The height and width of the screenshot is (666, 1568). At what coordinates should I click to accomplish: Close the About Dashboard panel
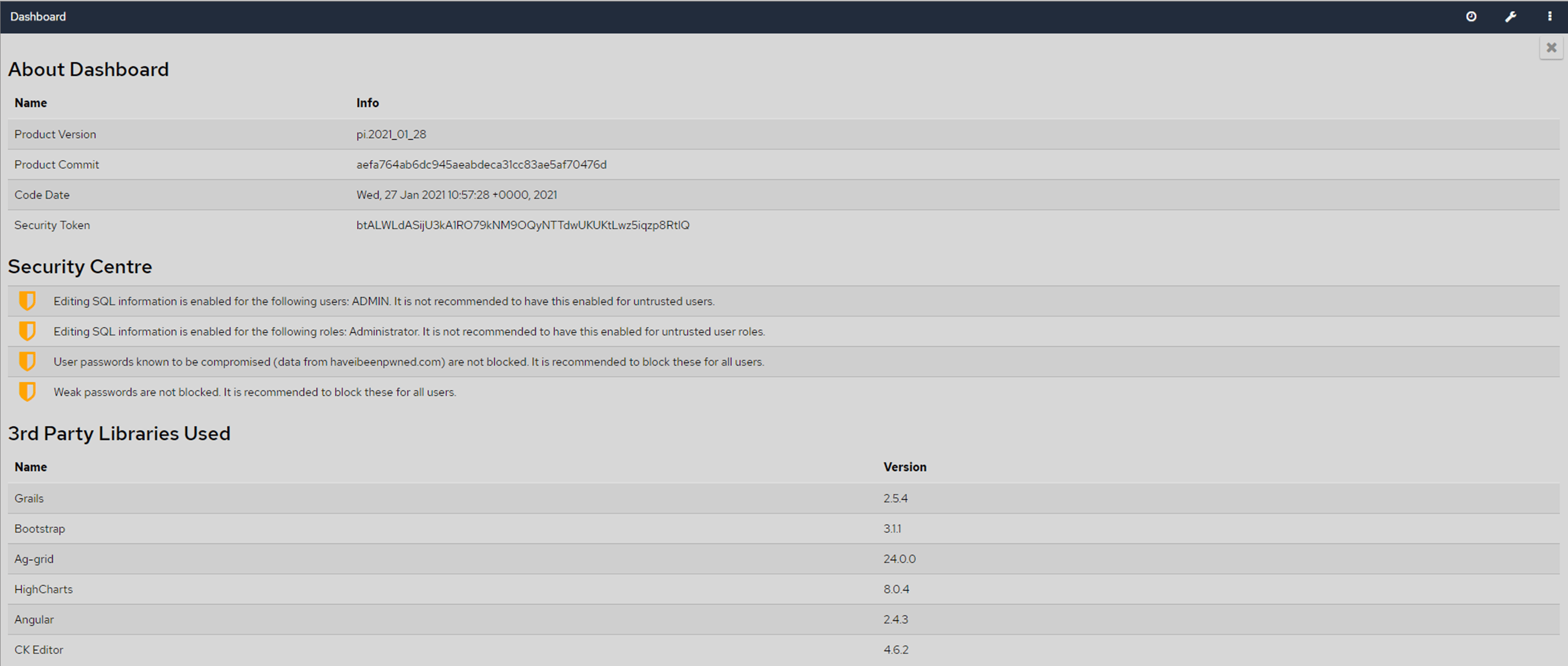[x=1552, y=48]
